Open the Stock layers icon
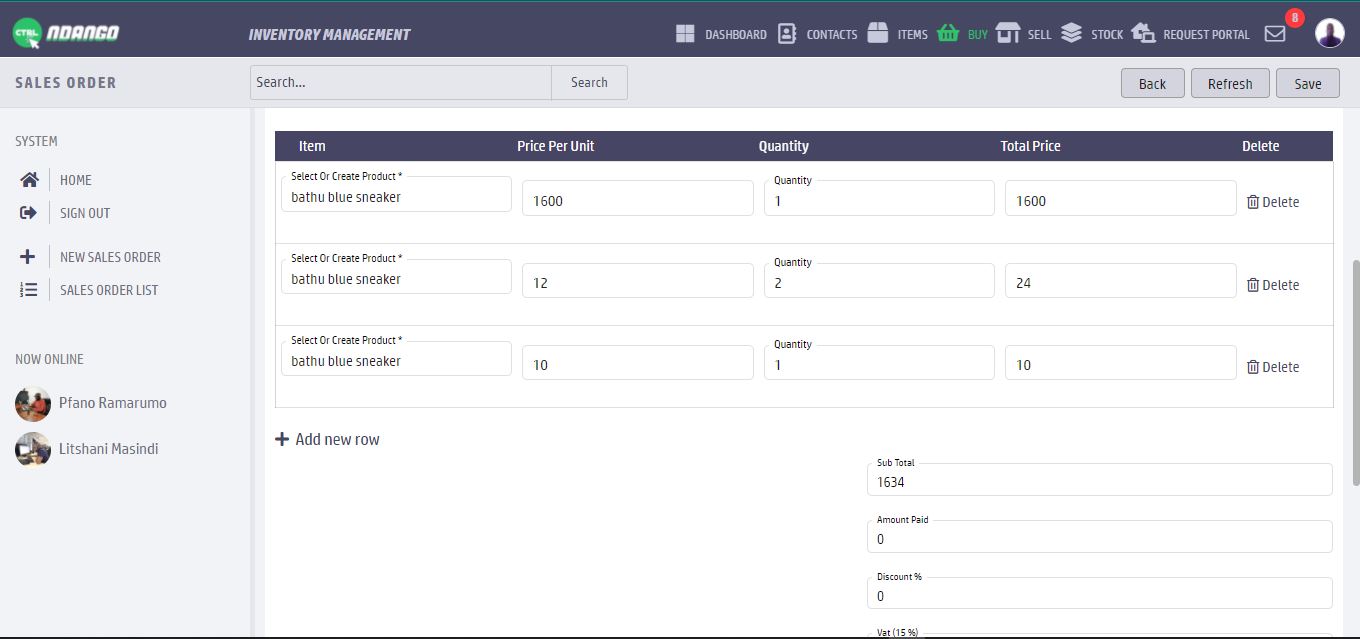The height and width of the screenshot is (639, 1360). pos(1071,34)
